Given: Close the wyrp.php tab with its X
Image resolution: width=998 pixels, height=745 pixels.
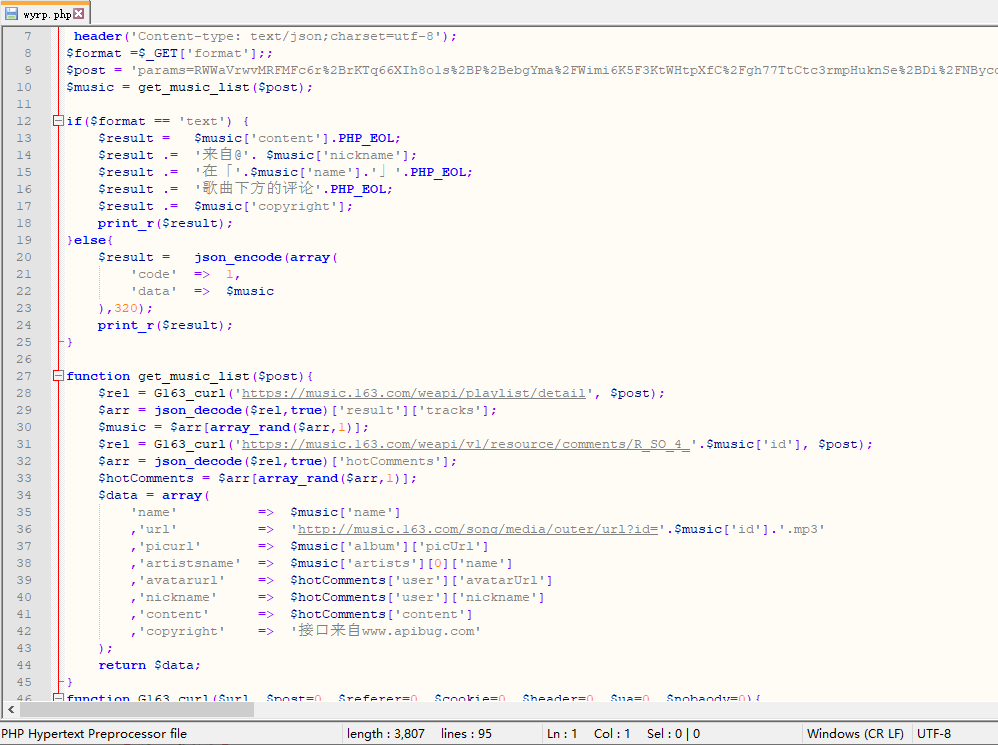Looking at the screenshot, I should [x=80, y=14].
